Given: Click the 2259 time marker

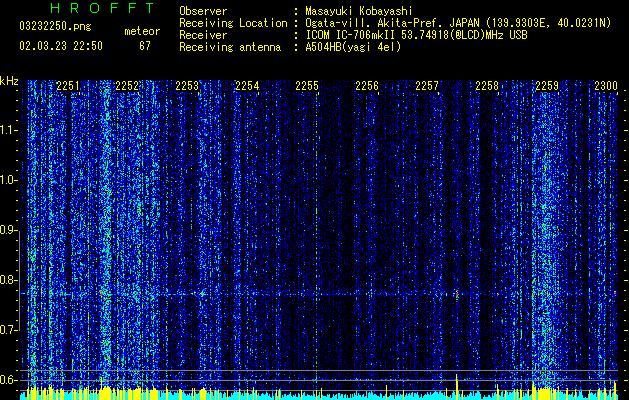Looking at the screenshot, I should point(547,86).
